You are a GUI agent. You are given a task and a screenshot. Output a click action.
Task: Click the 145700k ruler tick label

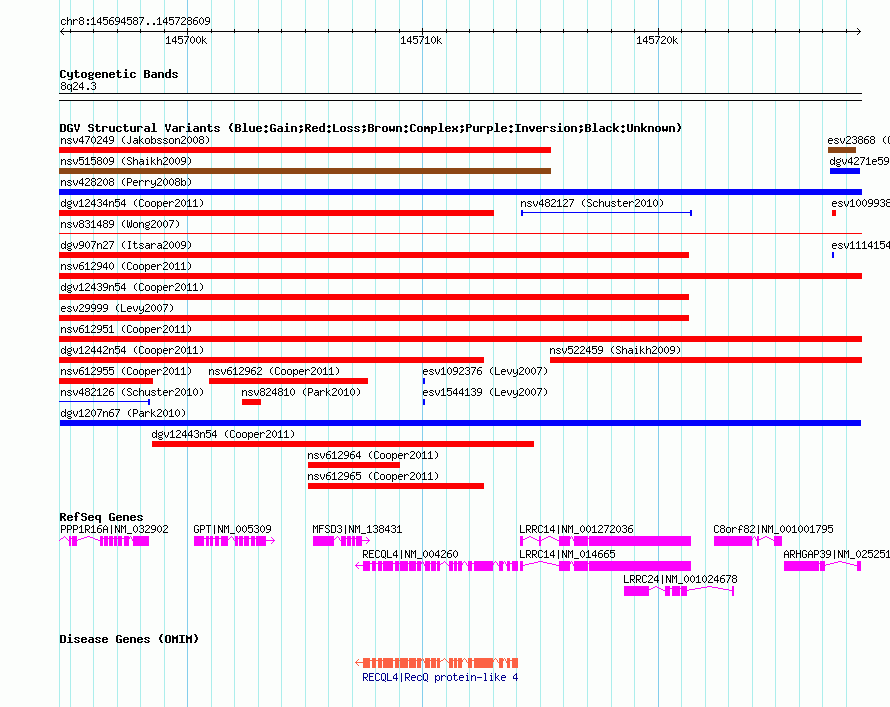(x=186, y=40)
